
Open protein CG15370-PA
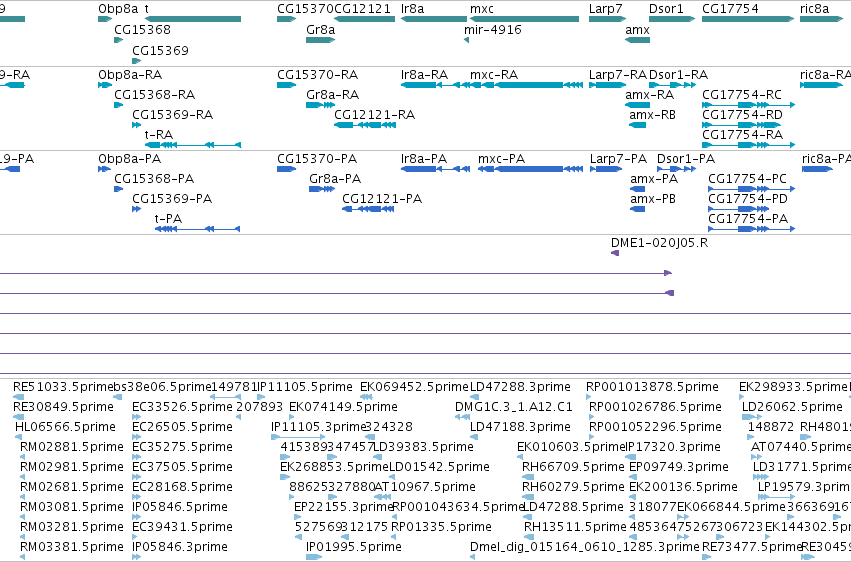point(317,159)
